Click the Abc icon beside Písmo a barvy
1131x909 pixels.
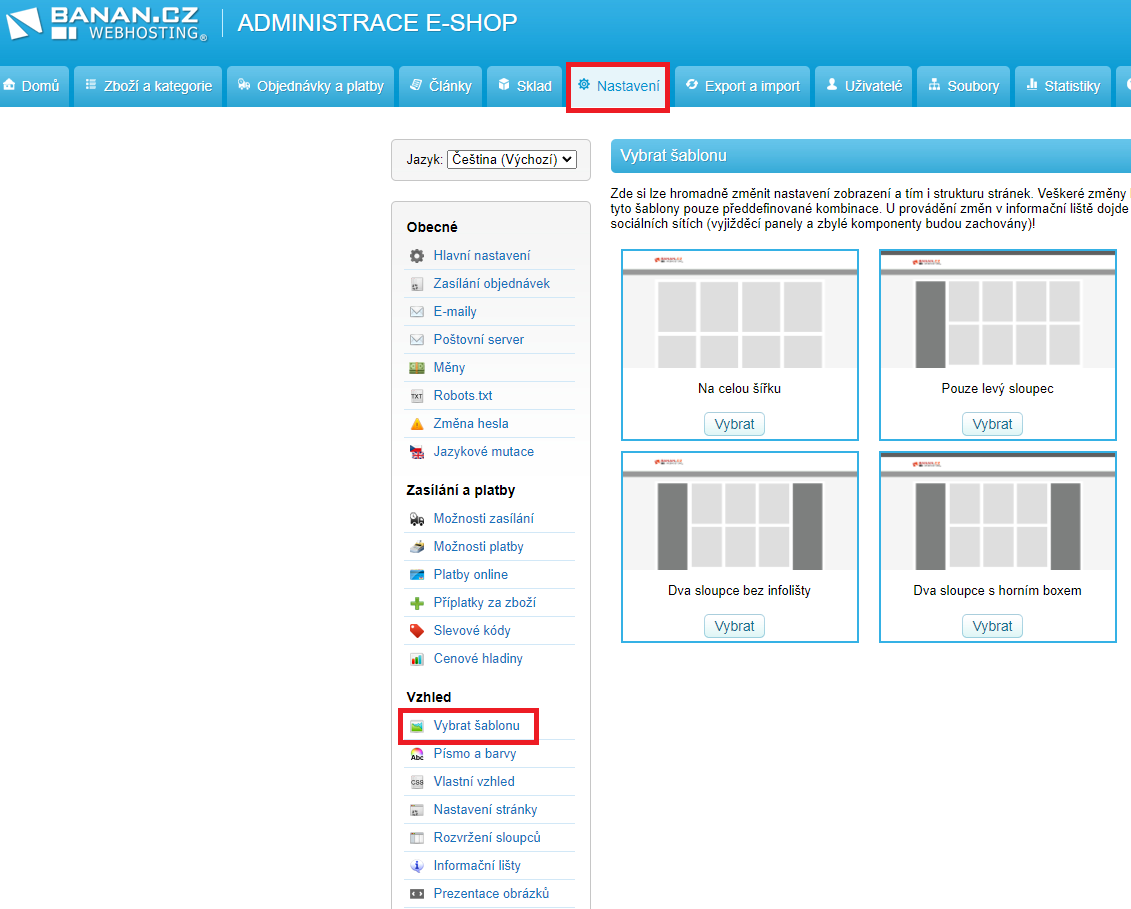click(417, 754)
